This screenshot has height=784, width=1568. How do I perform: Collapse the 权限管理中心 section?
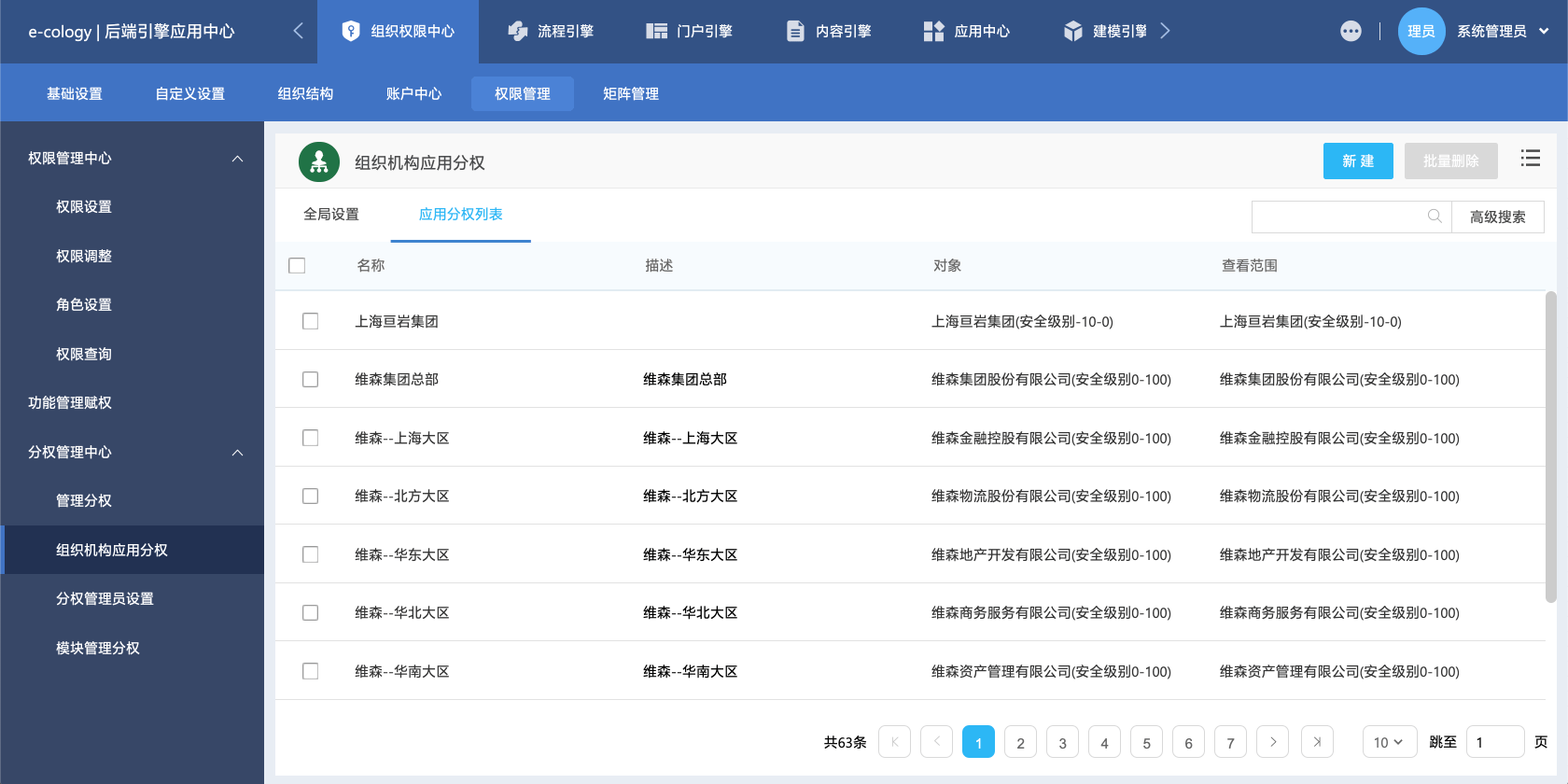click(x=237, y=159)
